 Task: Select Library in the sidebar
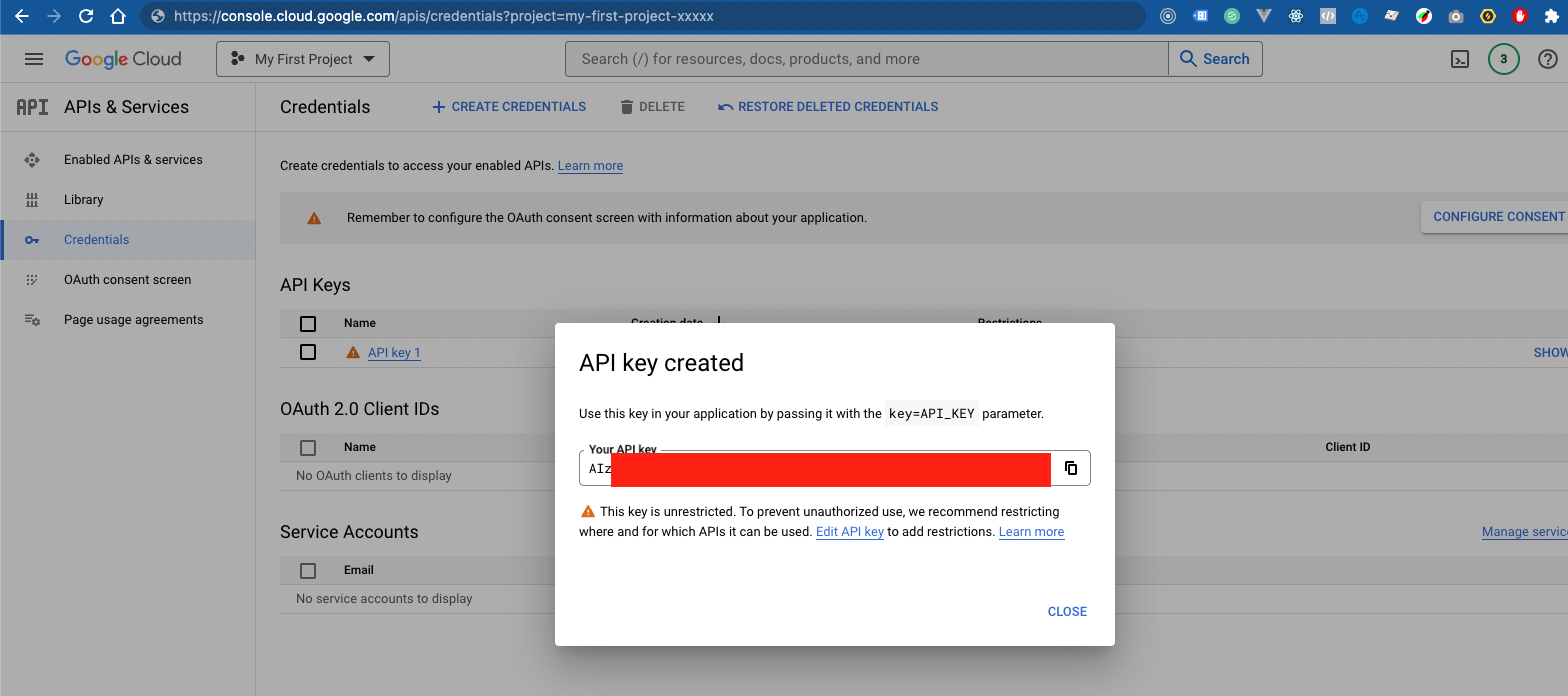84,200
